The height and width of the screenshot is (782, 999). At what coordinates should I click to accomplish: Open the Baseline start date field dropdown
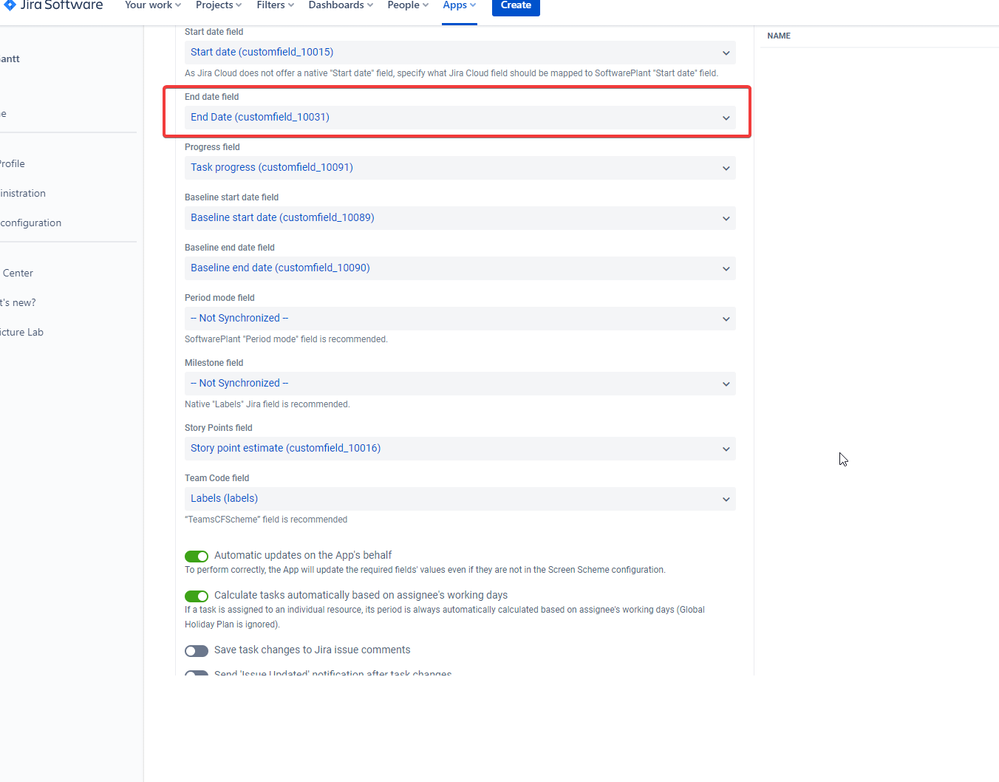click(460, 218)
